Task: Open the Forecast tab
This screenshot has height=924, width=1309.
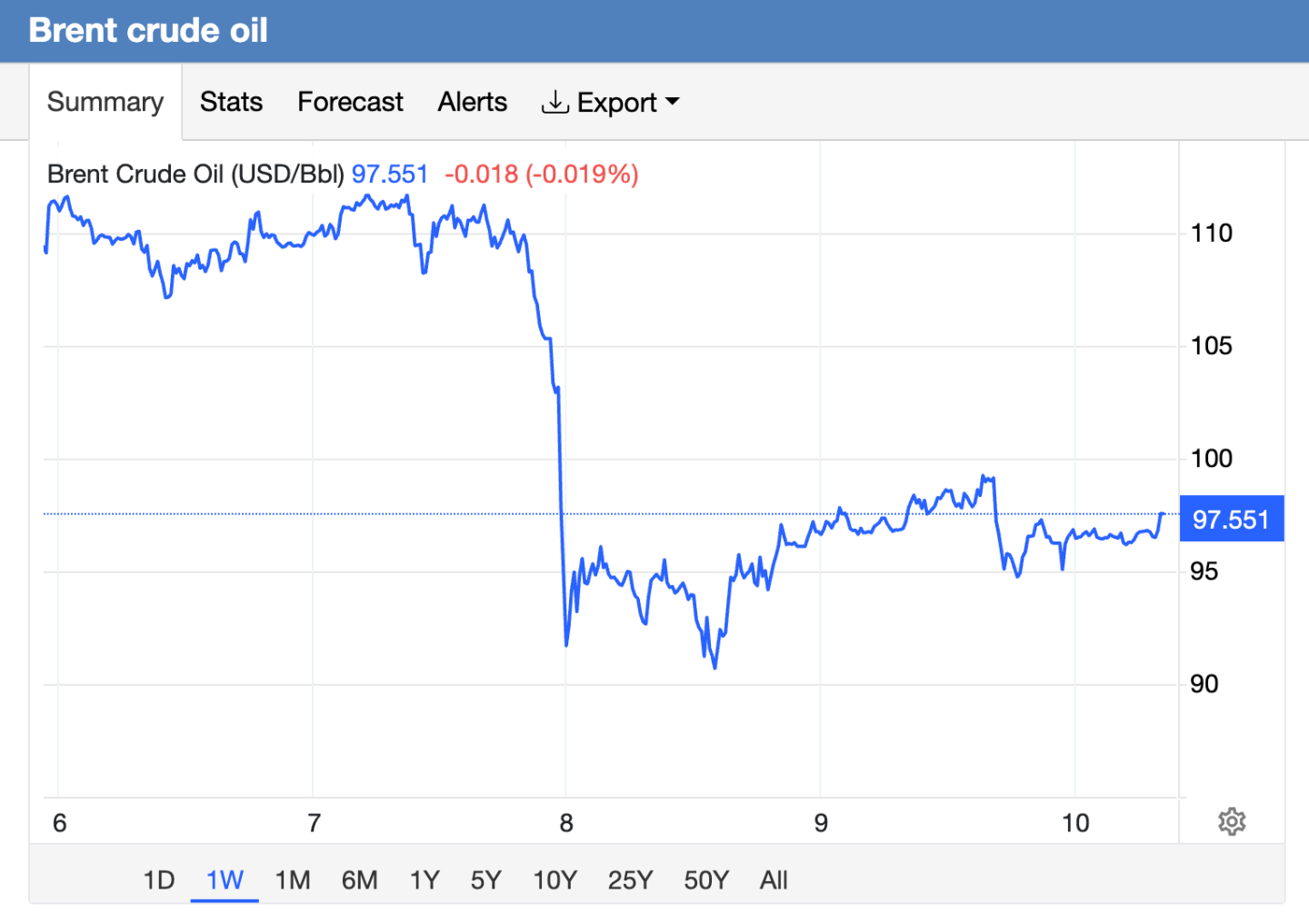Action: pos(350,102)
